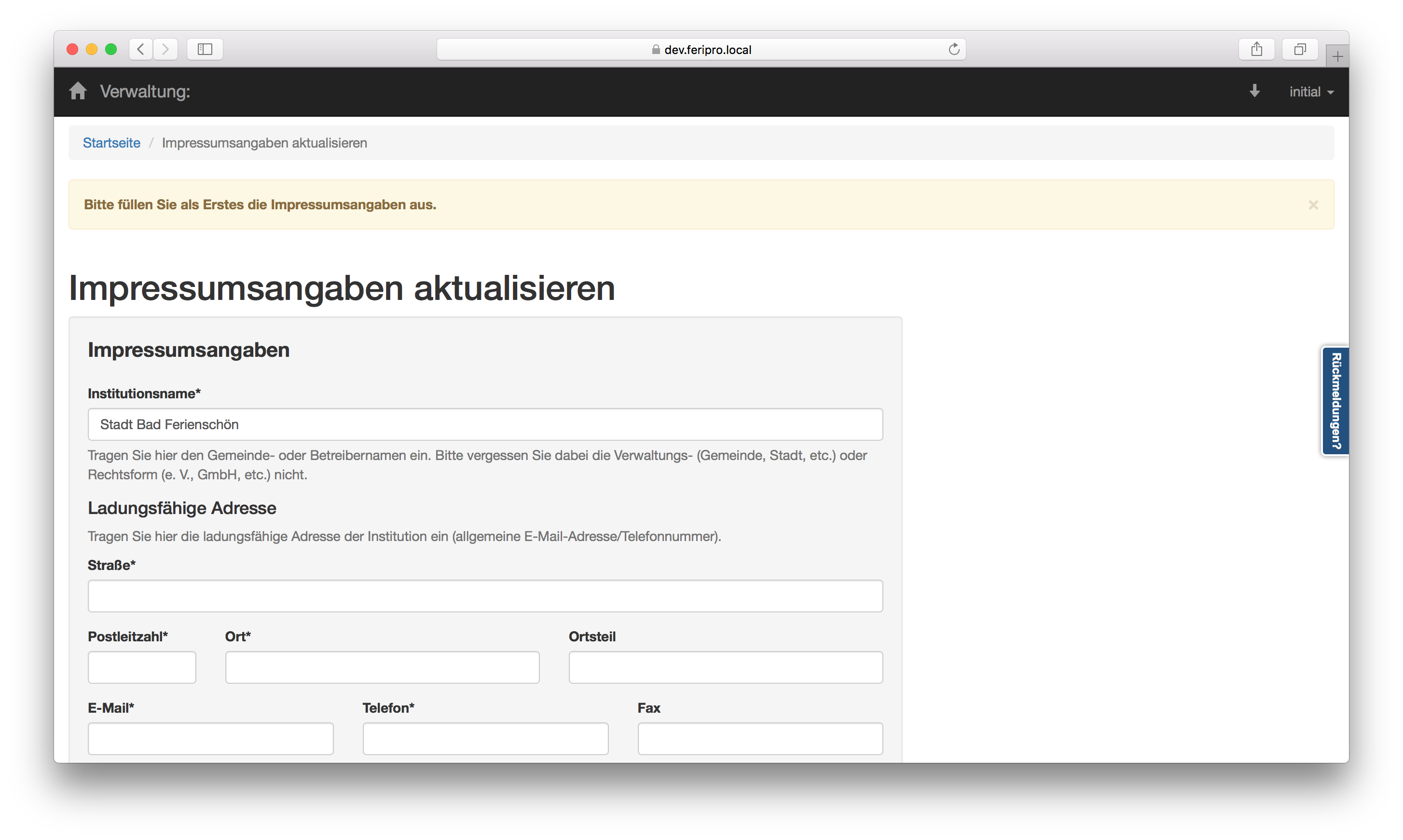Image resolution: width=1403 pixels, height=840 pixels.
Task: Open the Safari share icon
Action: [x=1256, y=49]
